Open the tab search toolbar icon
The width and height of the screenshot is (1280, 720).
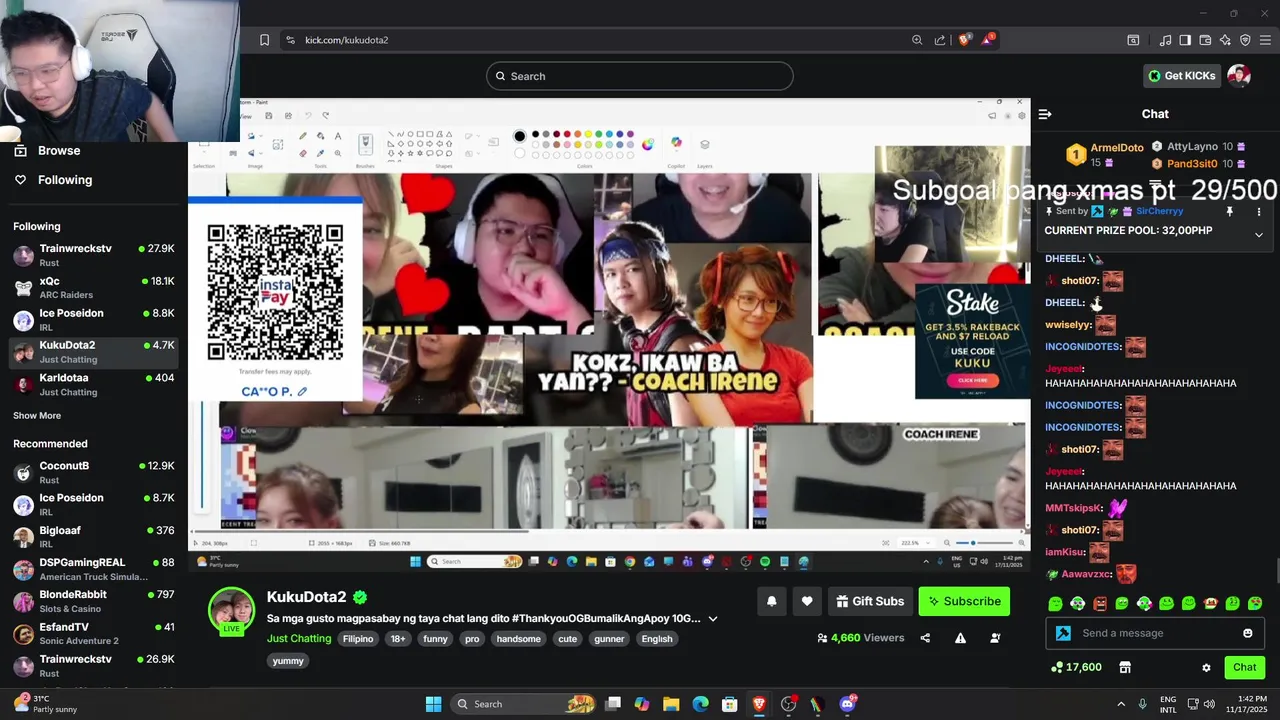pos(1133,40)
